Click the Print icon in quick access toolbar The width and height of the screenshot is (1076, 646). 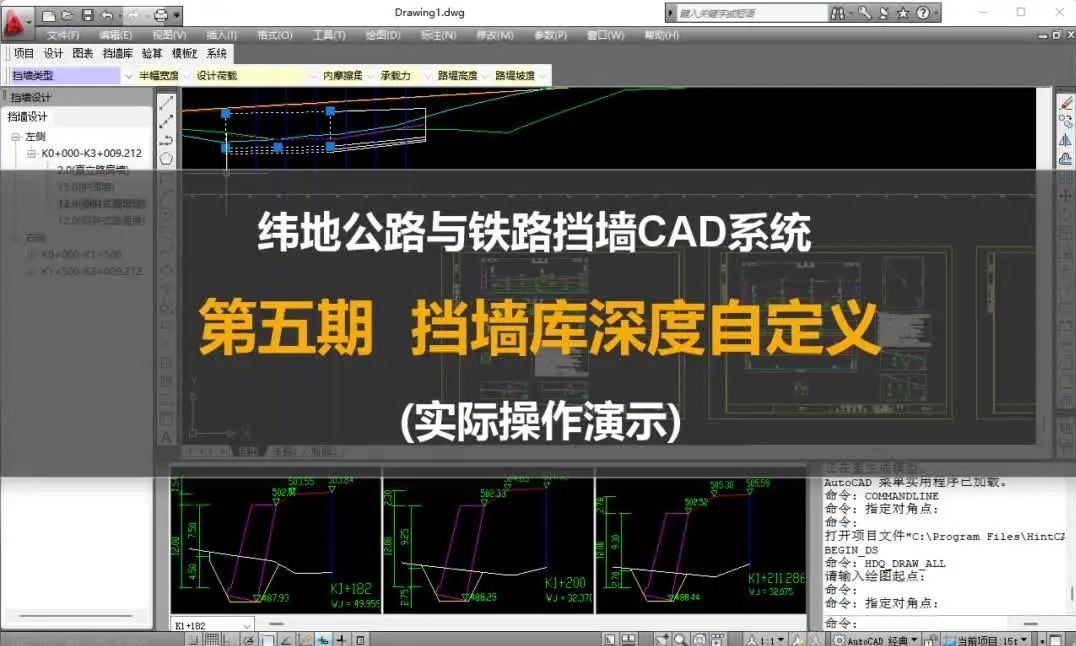point(160,15)
